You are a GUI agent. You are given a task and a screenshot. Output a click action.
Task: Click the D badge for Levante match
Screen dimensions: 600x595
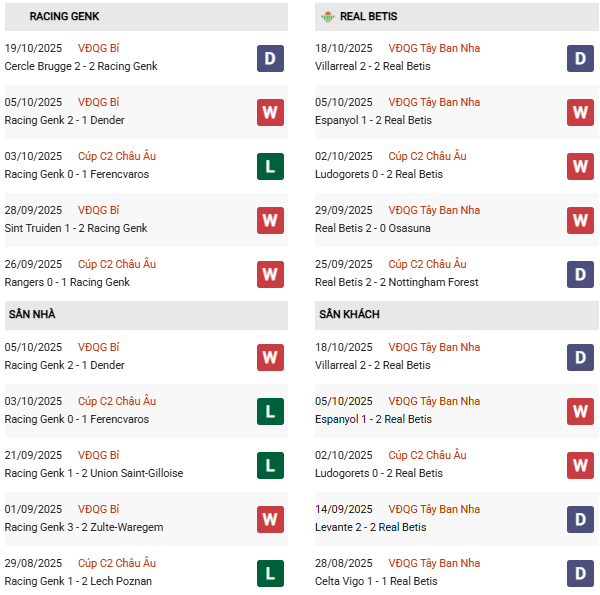click(x=581, y=519)
